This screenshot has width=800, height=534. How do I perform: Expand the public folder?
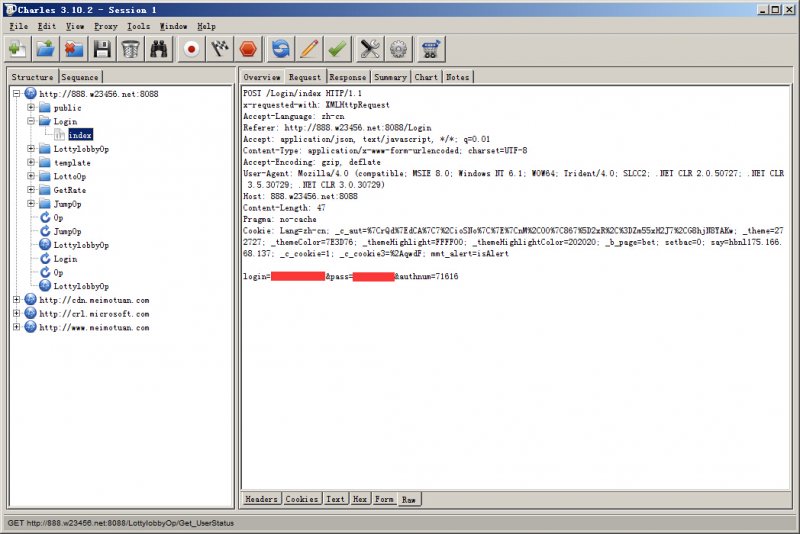31,108
